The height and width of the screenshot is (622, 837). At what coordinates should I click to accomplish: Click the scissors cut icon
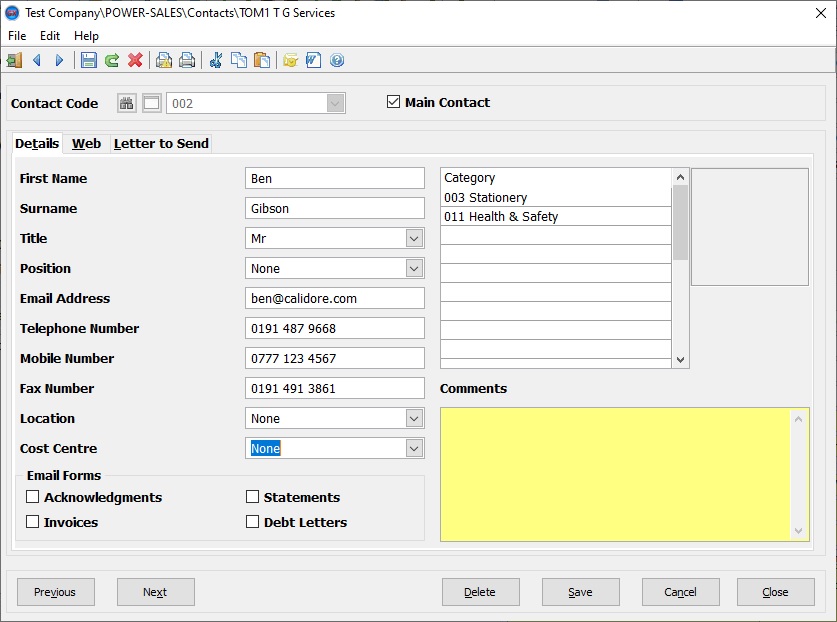pos(215,61)
